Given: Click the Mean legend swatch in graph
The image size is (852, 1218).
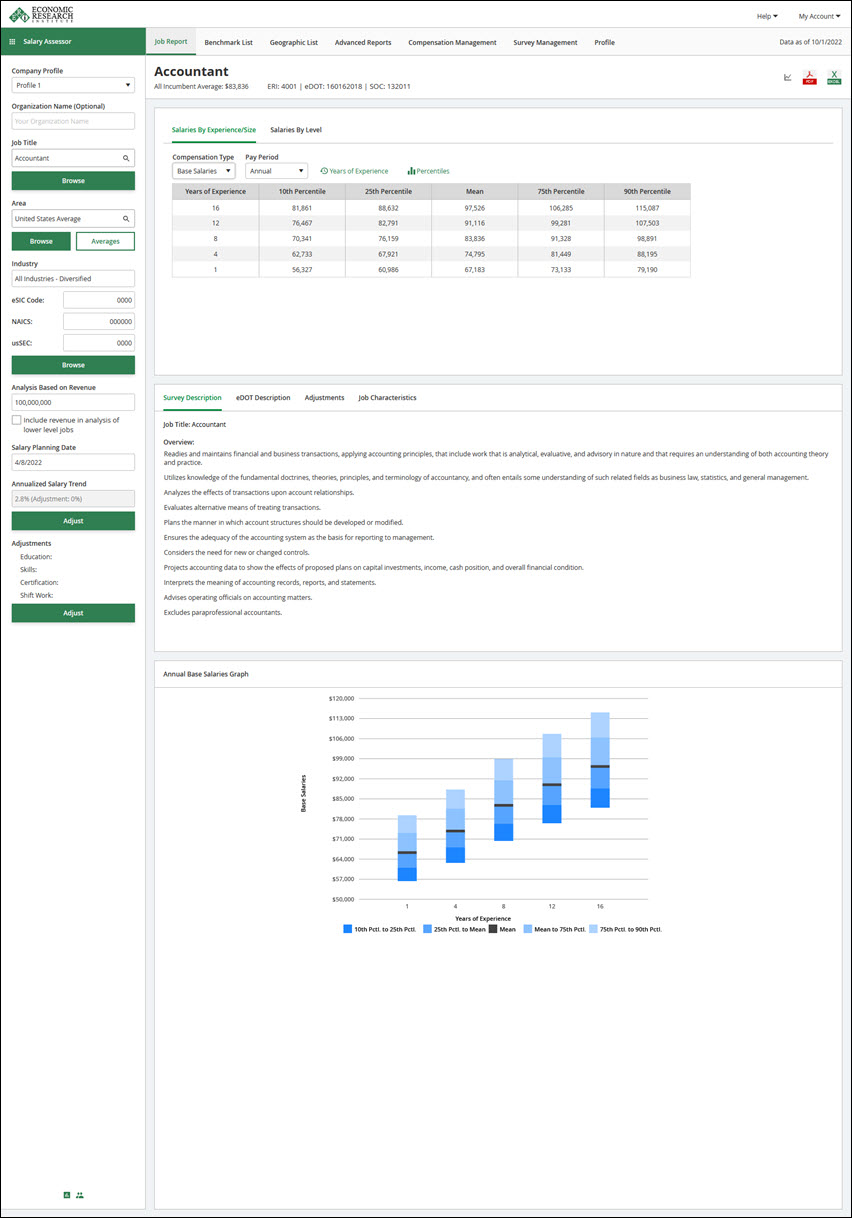Looking at the screenshot, I should (493, 929).
